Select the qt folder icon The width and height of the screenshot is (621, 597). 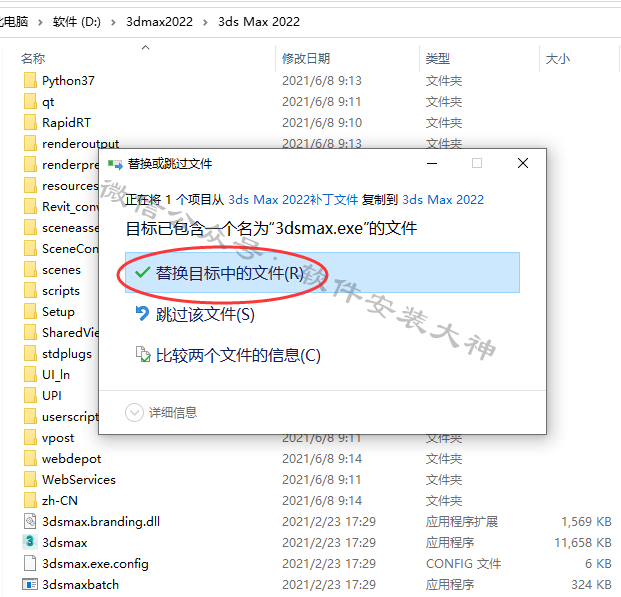tap(30, 101)
